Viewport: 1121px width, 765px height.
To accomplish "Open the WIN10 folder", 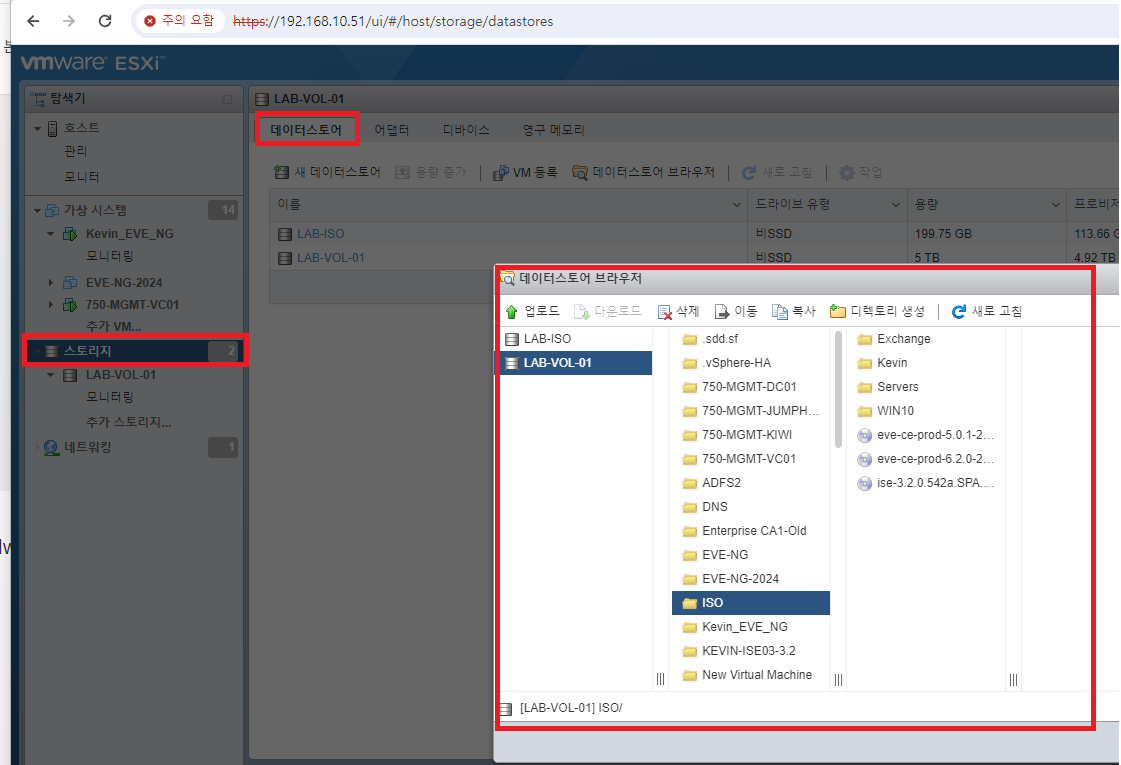I will 927,411.
